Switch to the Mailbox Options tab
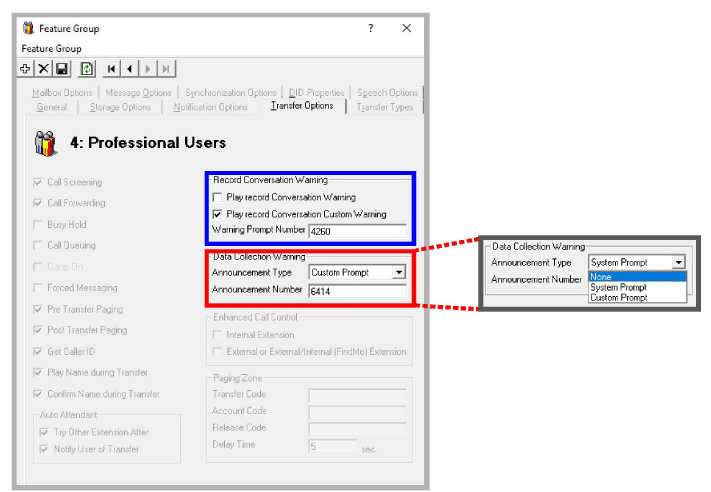 [62, 93]
